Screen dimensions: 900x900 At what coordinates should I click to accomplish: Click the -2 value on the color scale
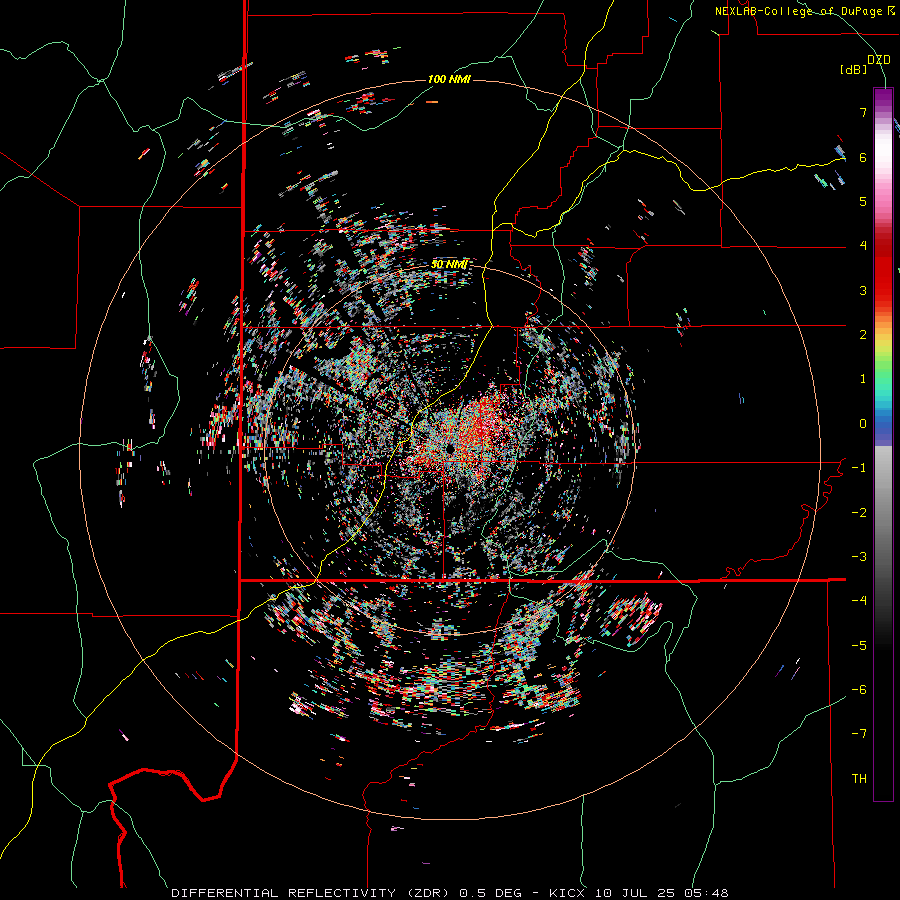pos(859,513)
